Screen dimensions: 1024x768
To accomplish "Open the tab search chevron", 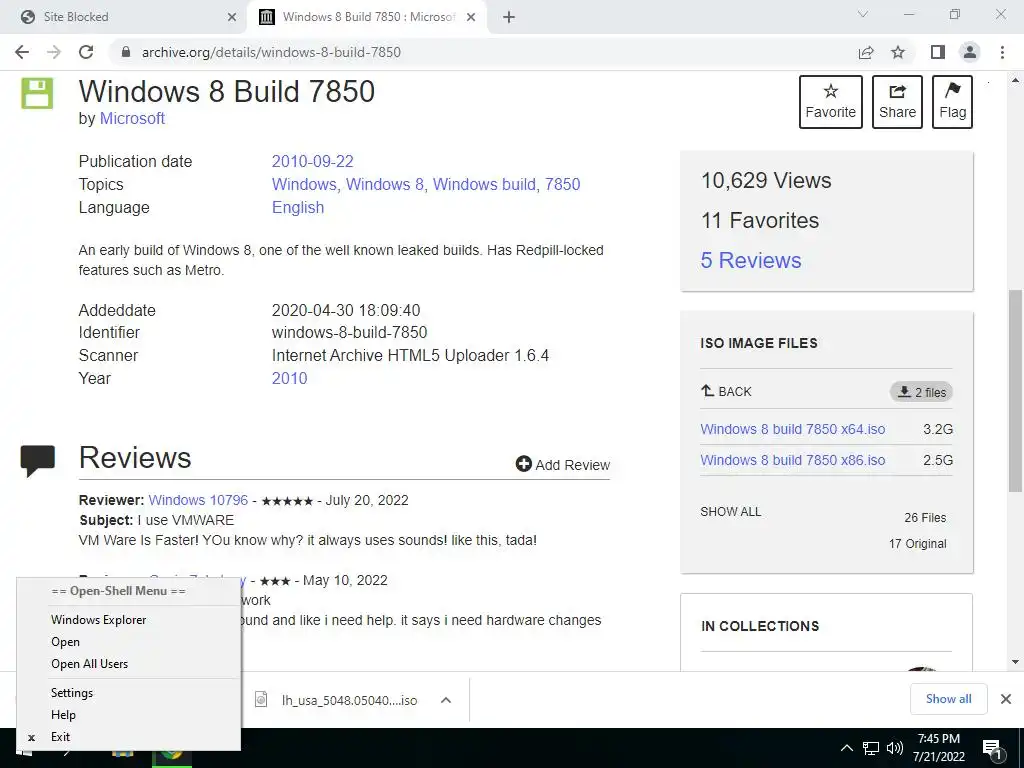I will (863, 14).
